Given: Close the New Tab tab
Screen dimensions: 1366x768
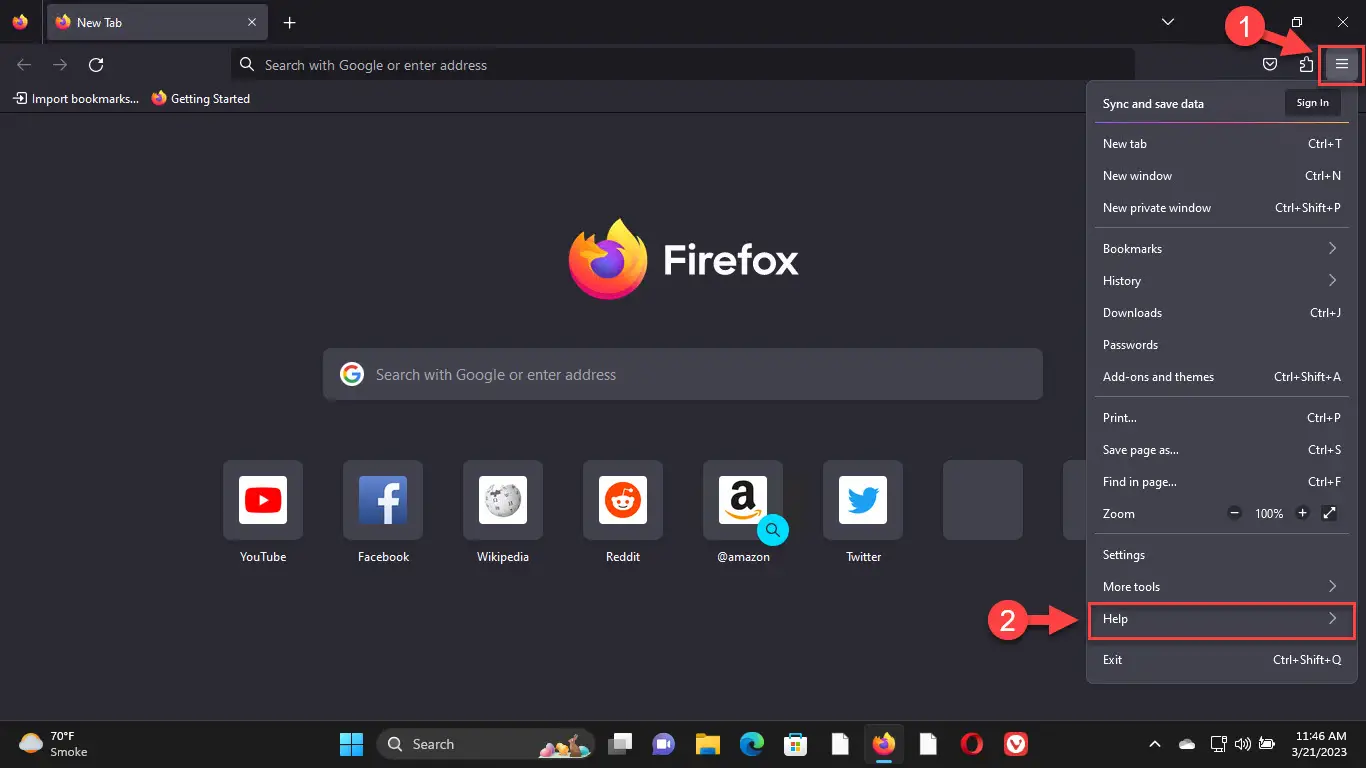Looking at the screenshot, I should click(252, 22).
